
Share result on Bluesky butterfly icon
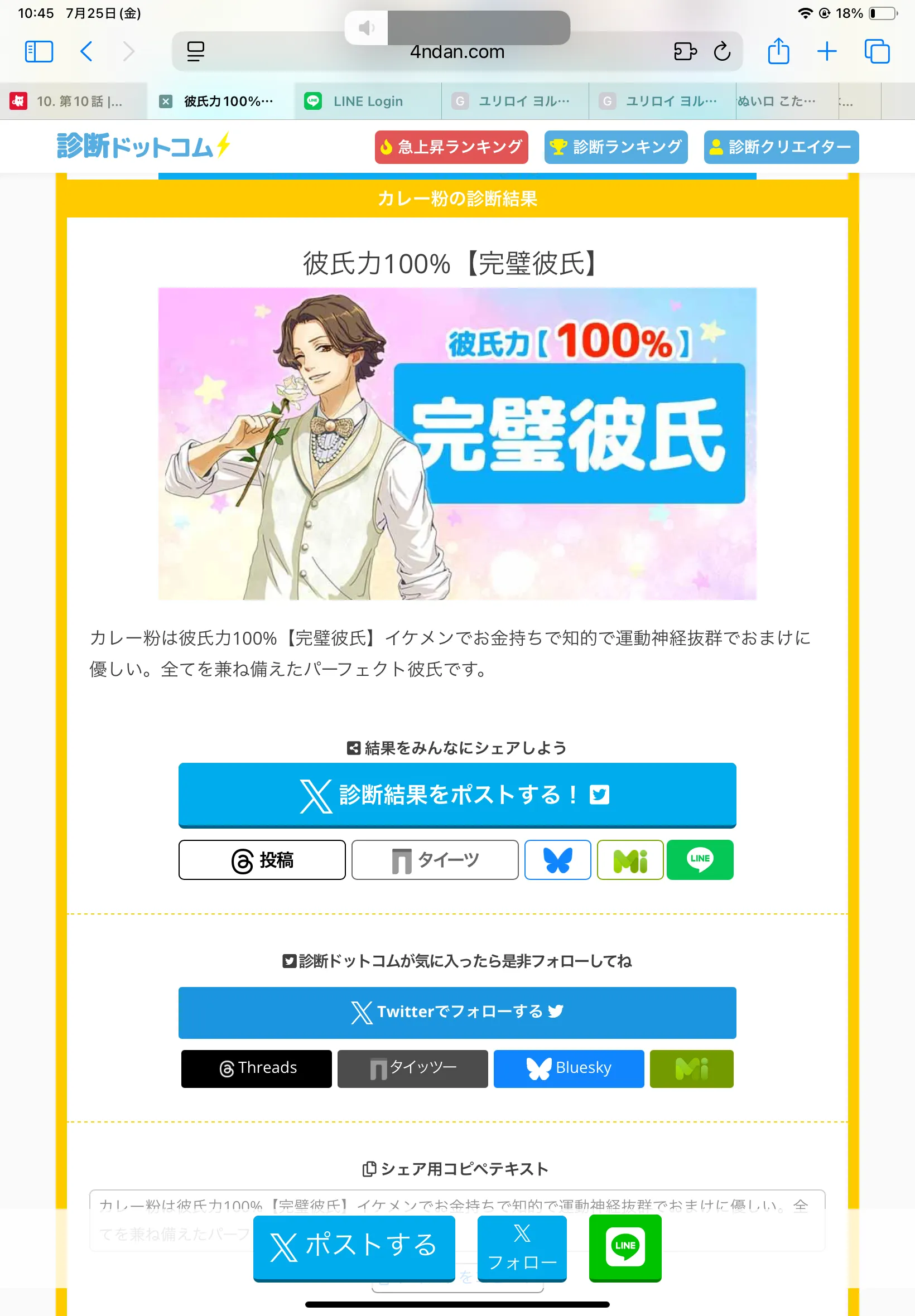(x=557, y=859)
